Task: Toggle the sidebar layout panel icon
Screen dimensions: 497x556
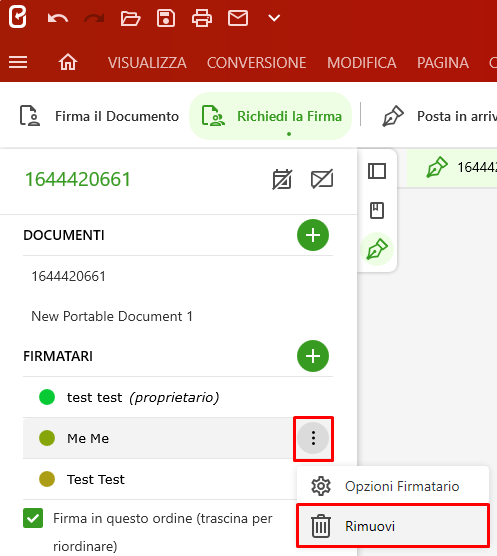Action: pos(377,171)
